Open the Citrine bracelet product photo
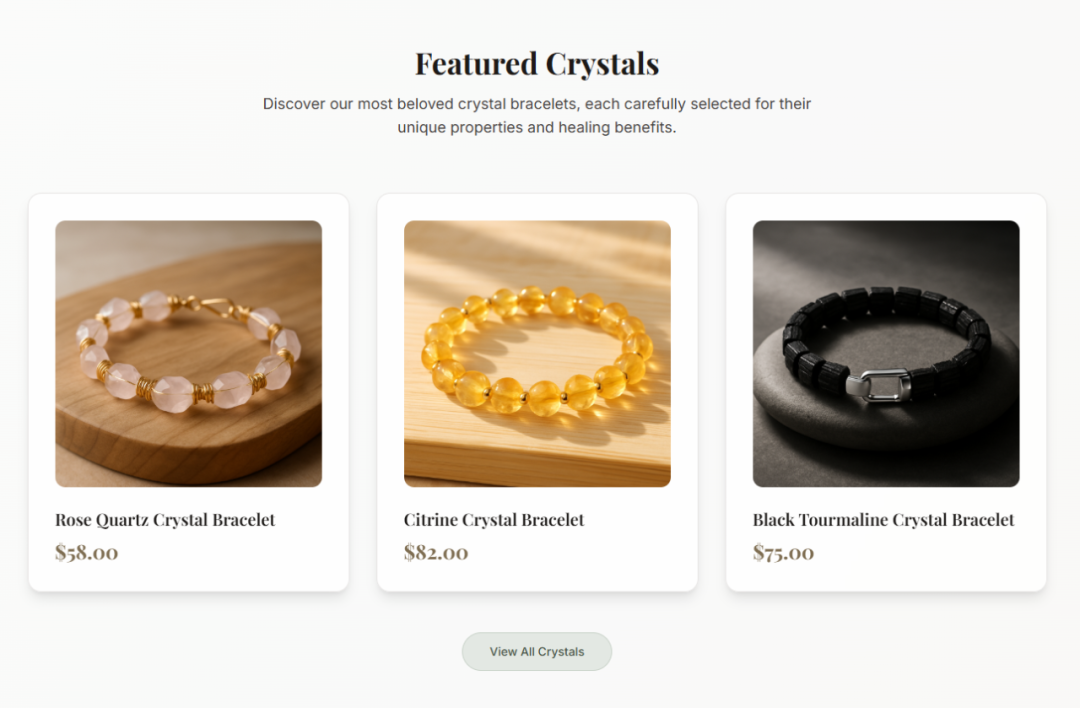The height and width of the screenshot is (708, 1080). (x=537, y=353)
